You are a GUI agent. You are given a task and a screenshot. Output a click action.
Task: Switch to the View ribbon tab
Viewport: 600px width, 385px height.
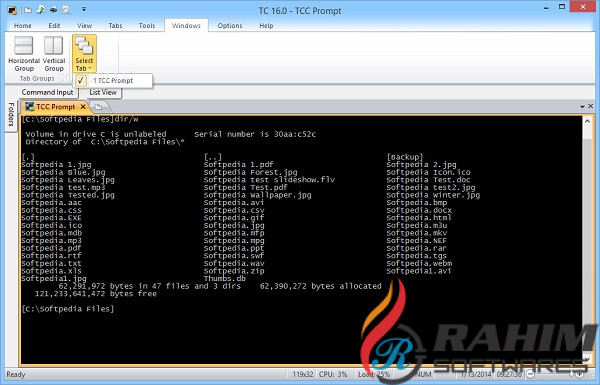(84, 26)
